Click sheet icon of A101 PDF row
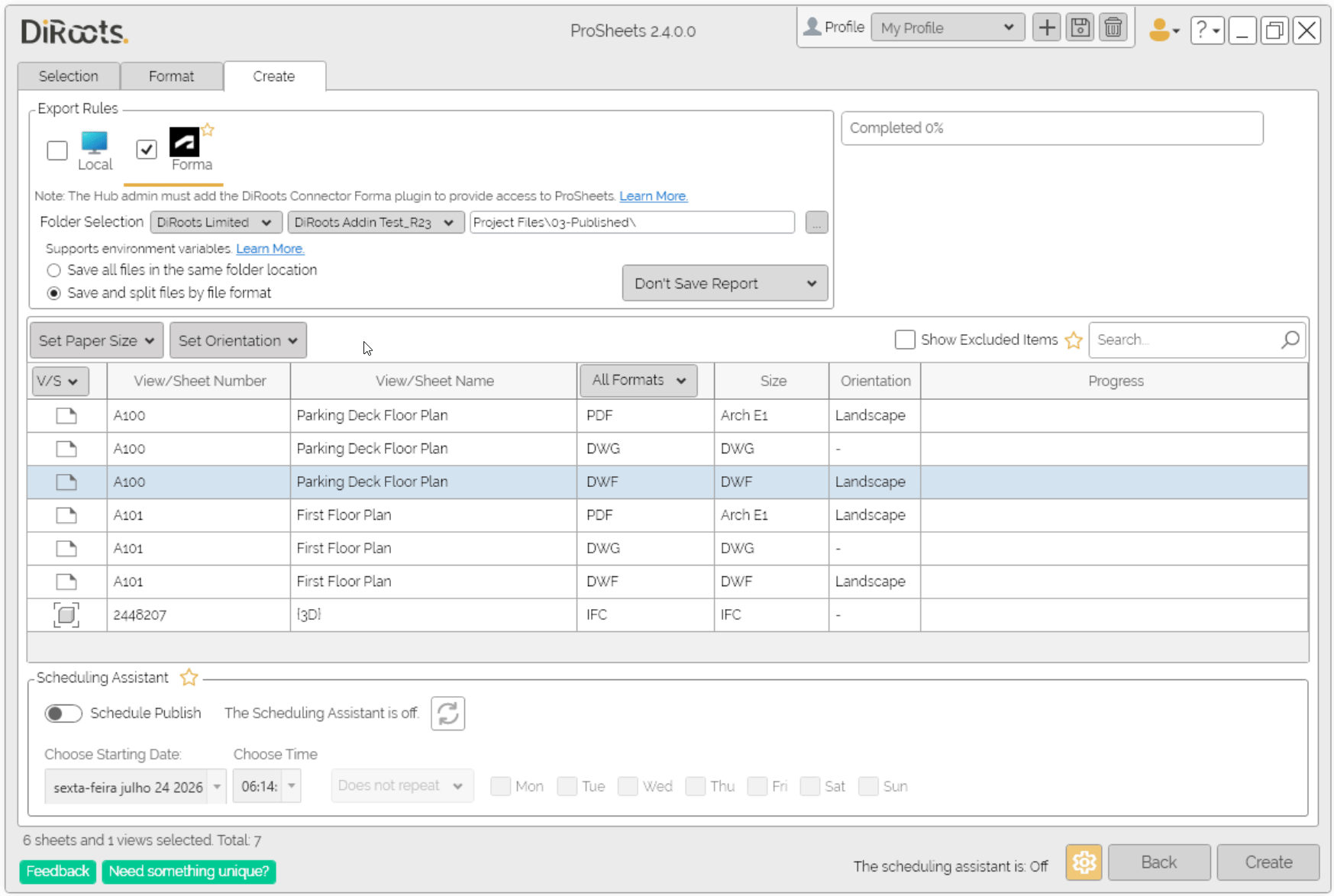Screen dimensions: 1334x896 66,515
